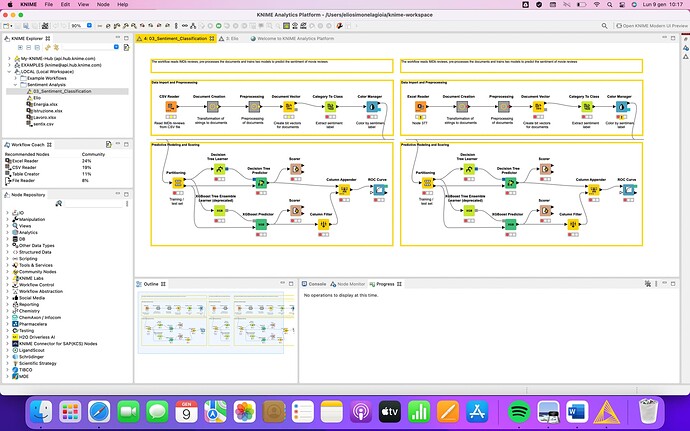Image resolution: width=690 pixels, height=431 pixels.
Task: Click Collapse All icon in KNIME Explorer
Action: click(29, 47)
